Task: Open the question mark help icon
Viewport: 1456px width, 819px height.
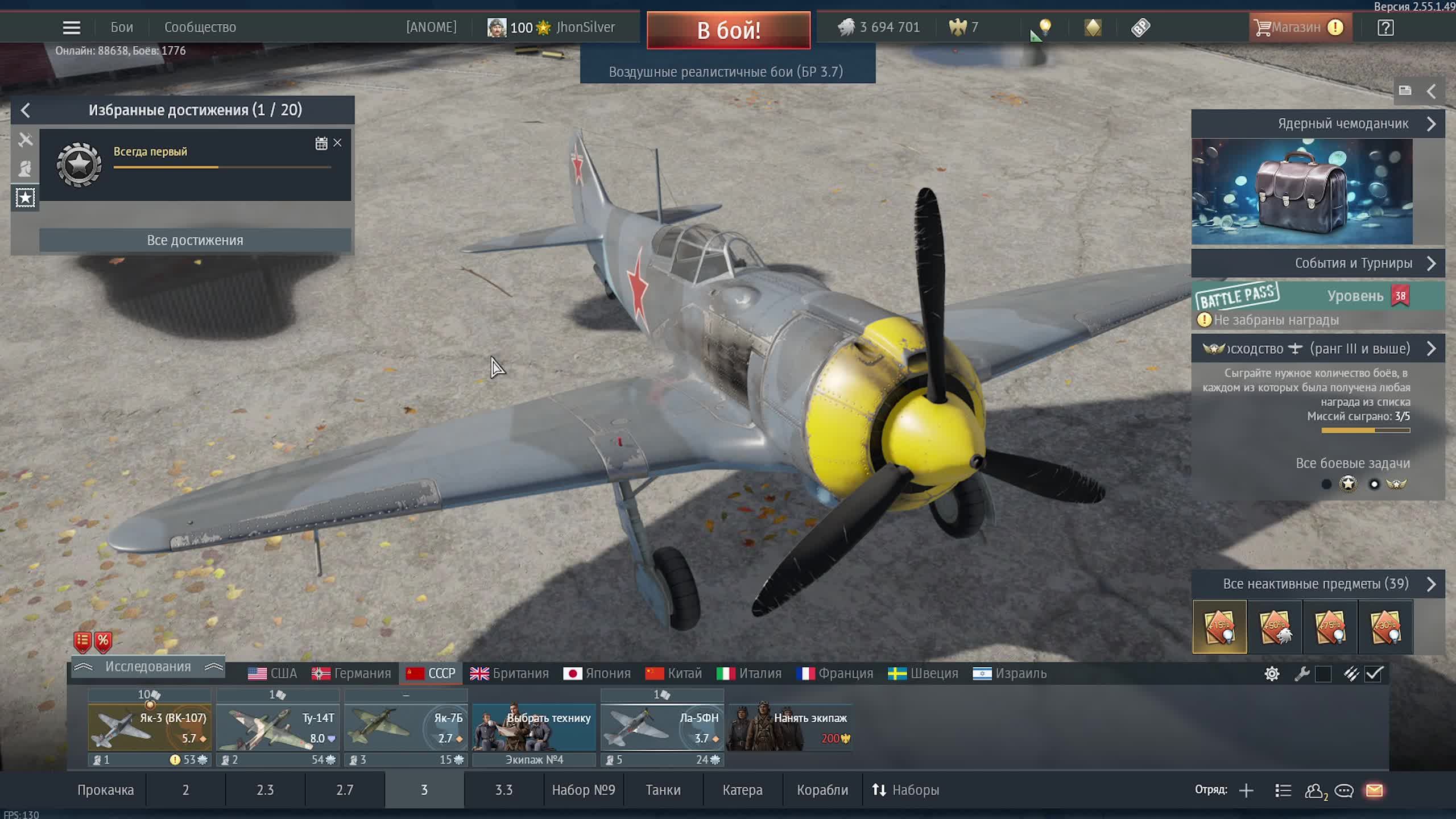Action: (x=1385, y=27)
